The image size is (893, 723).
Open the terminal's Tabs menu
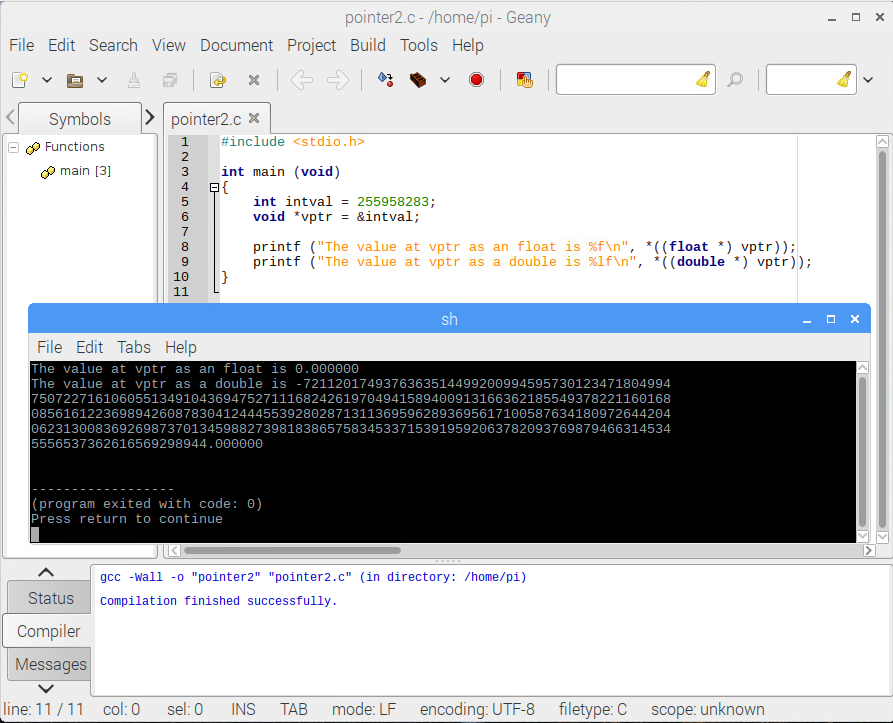tap(133, 347)
